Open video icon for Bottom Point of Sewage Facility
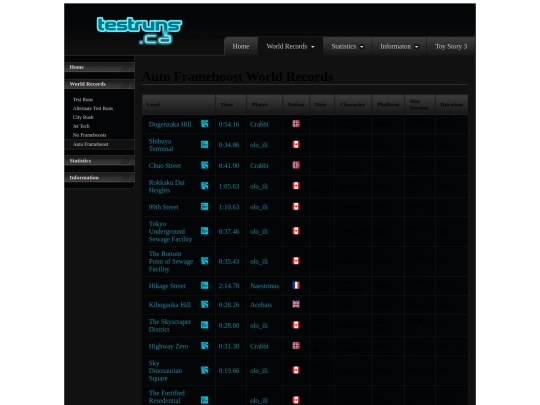 (205, 261)
